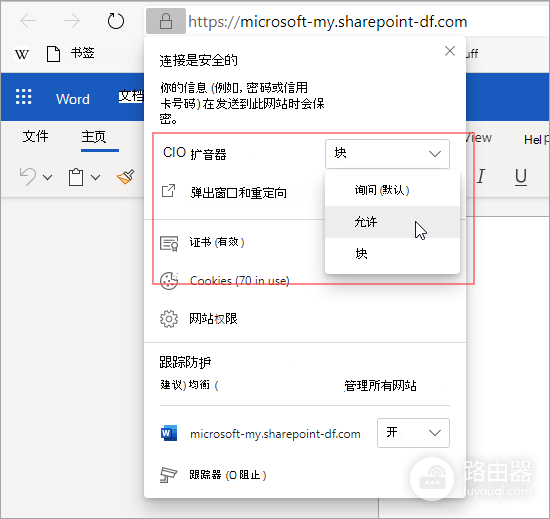This screenshot has width=550, height=519.
Task: Toggle Underline formatting
Action: [x=521, y=177]
